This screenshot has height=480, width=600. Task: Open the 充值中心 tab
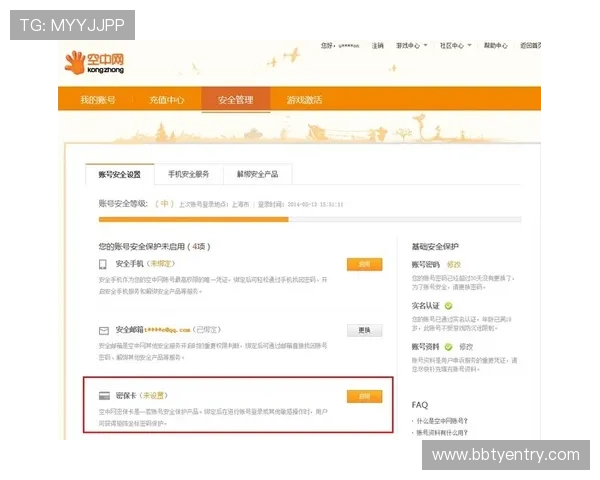coord(167,100)
